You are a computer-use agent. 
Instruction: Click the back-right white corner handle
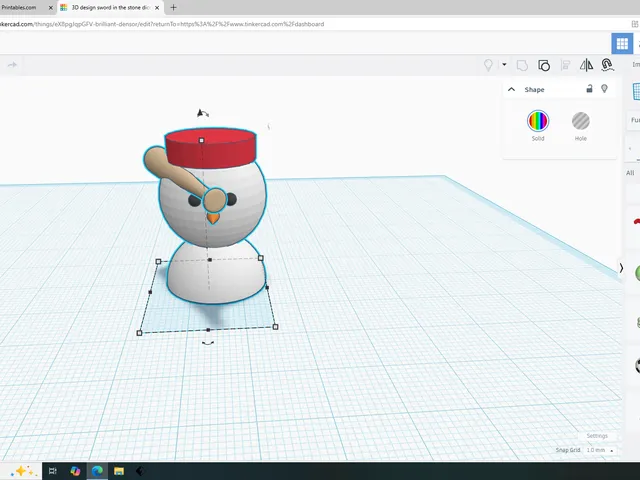(x=261, y=258)
